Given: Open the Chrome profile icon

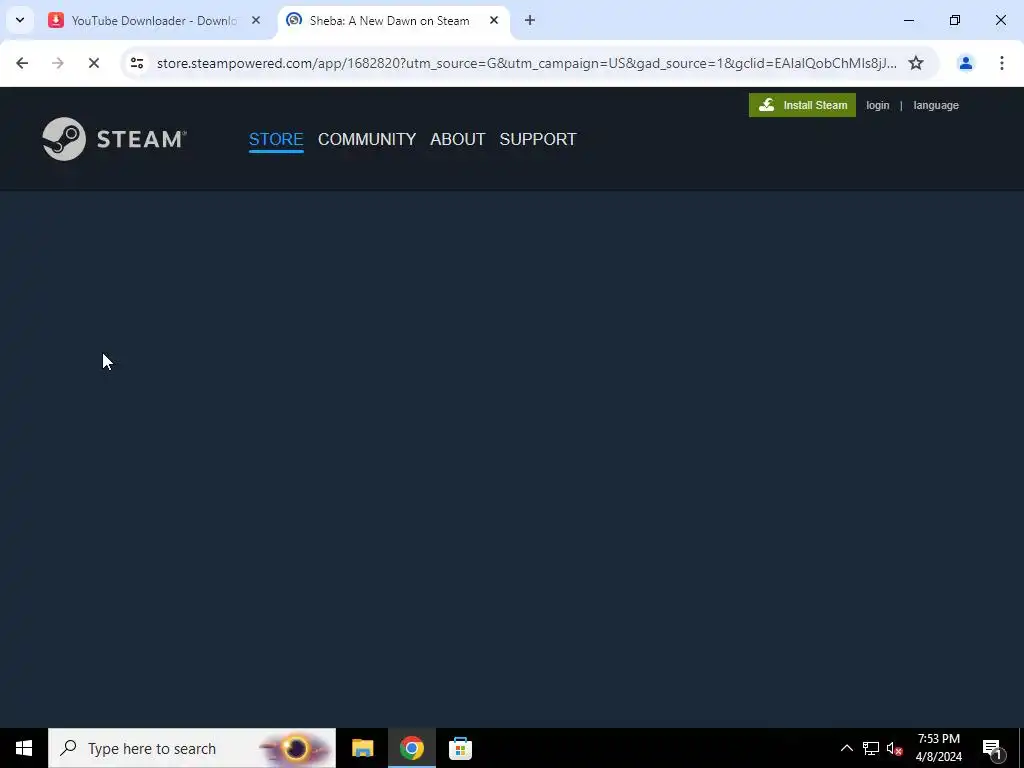Looking at the screenshot, I should pos(965,63).
